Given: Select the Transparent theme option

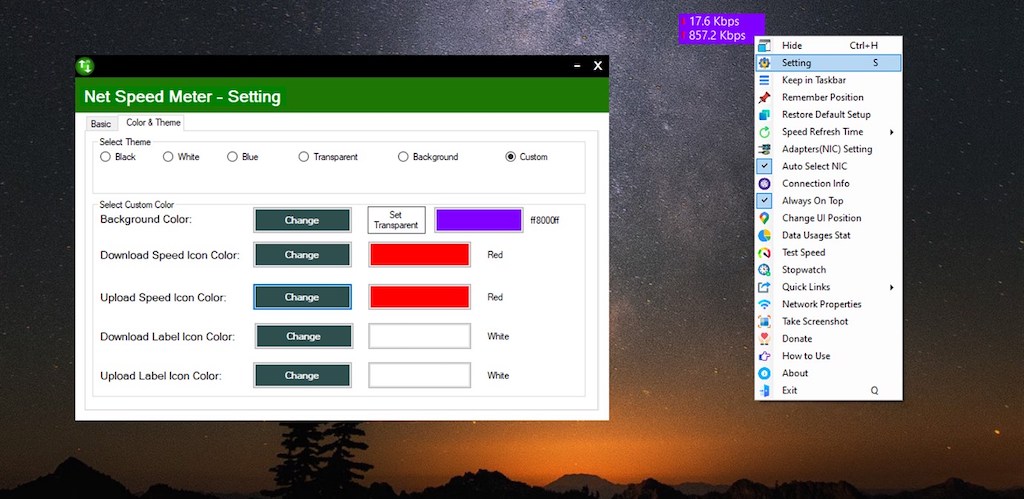Looking at the screenshot, I should coord(303,157).
